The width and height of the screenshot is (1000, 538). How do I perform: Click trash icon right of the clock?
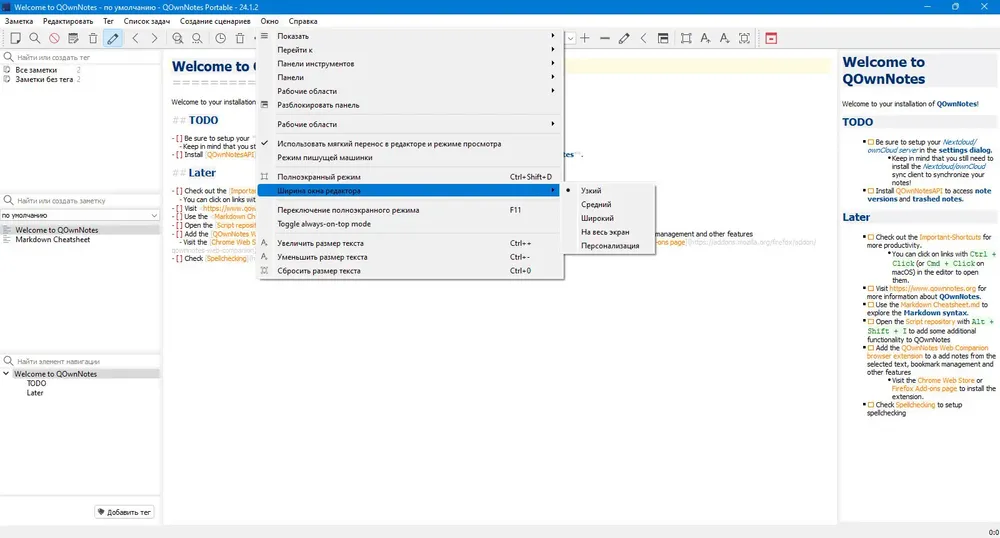240,38
